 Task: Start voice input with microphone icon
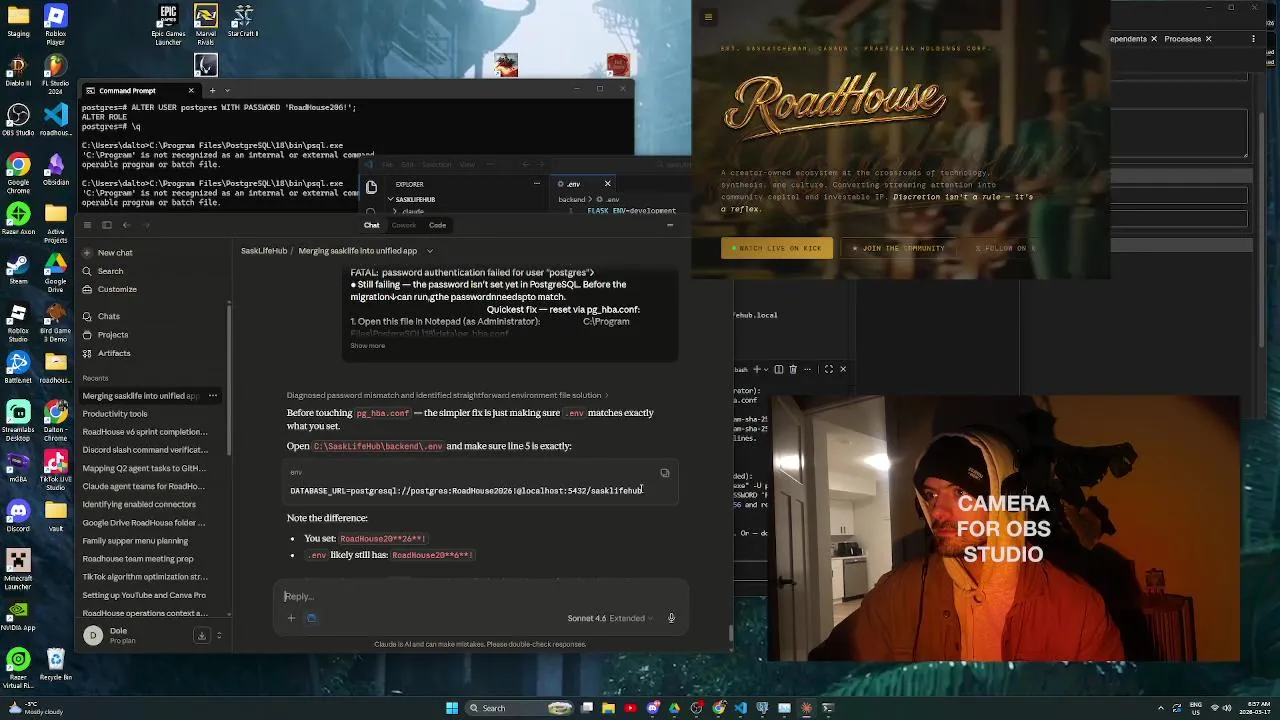click(671, 618)
